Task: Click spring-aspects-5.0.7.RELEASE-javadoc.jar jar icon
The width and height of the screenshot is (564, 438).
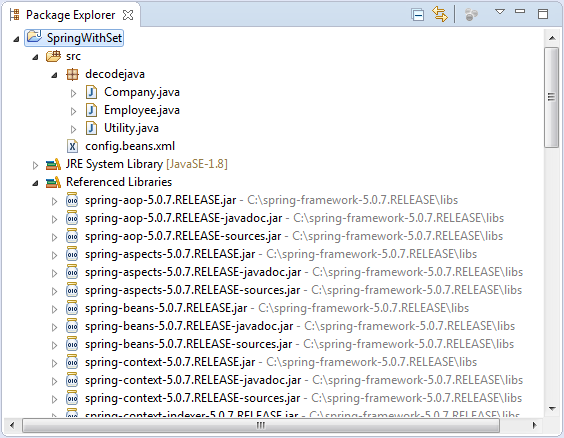Action: (72, 272)
